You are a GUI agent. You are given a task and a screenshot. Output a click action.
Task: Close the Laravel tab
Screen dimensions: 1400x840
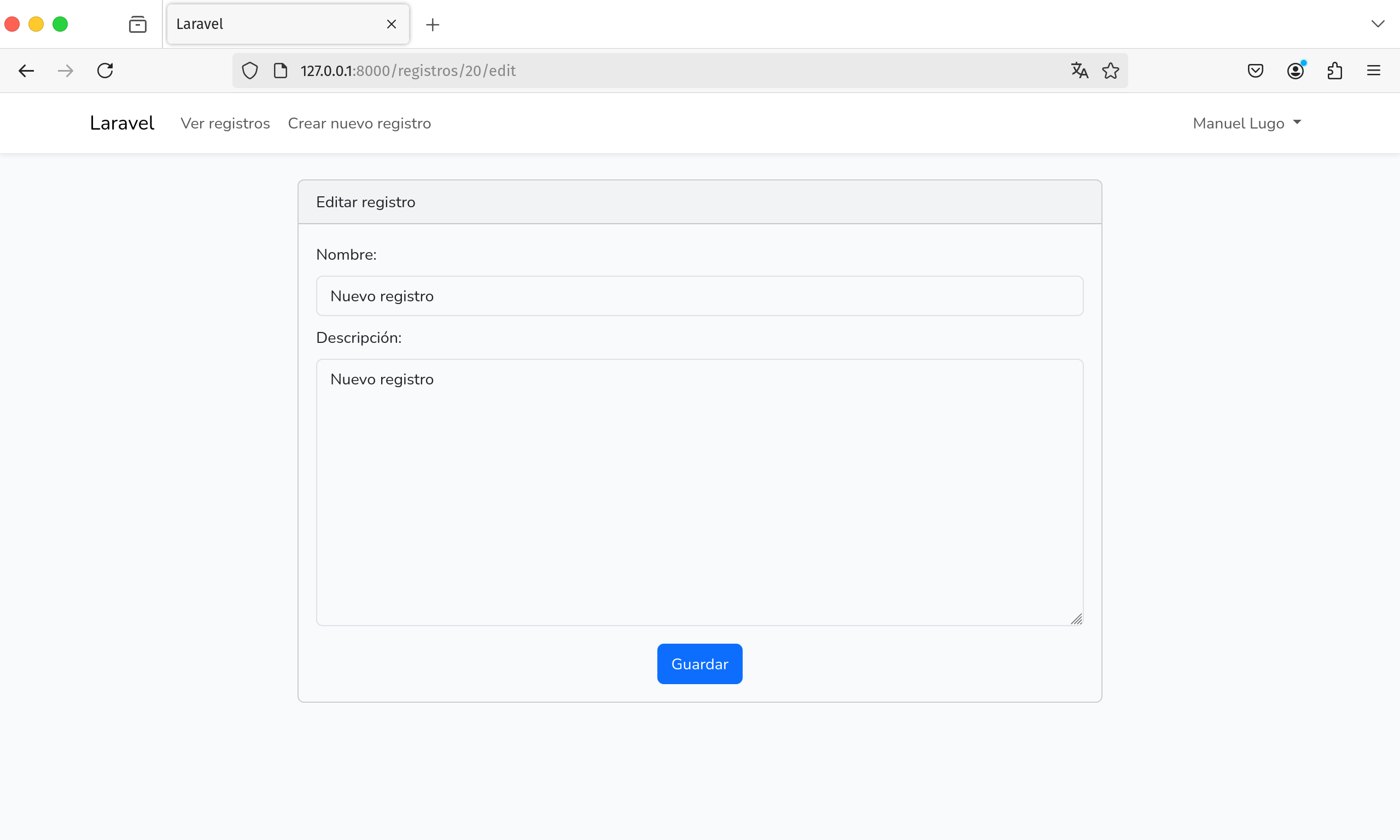(391, 25)
